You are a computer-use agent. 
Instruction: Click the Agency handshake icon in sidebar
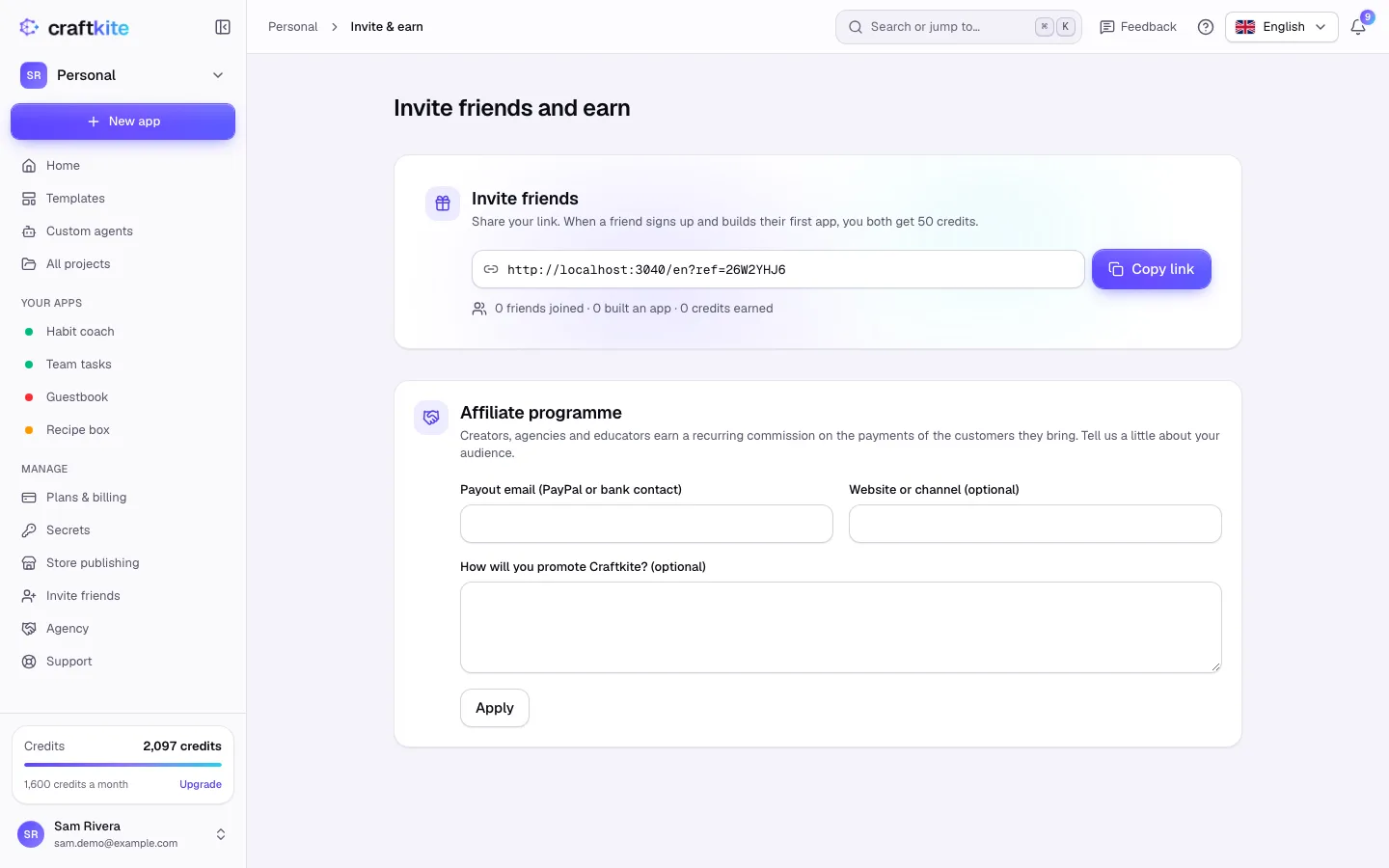point(29,629)
